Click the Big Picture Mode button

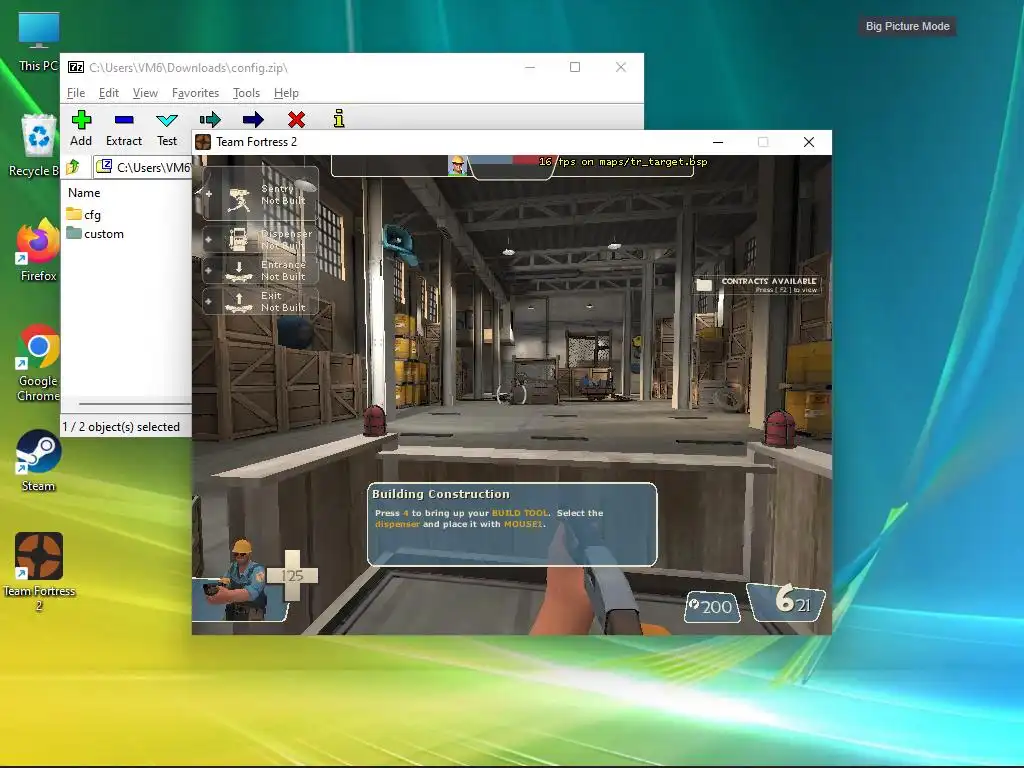[x=907, y=26]
